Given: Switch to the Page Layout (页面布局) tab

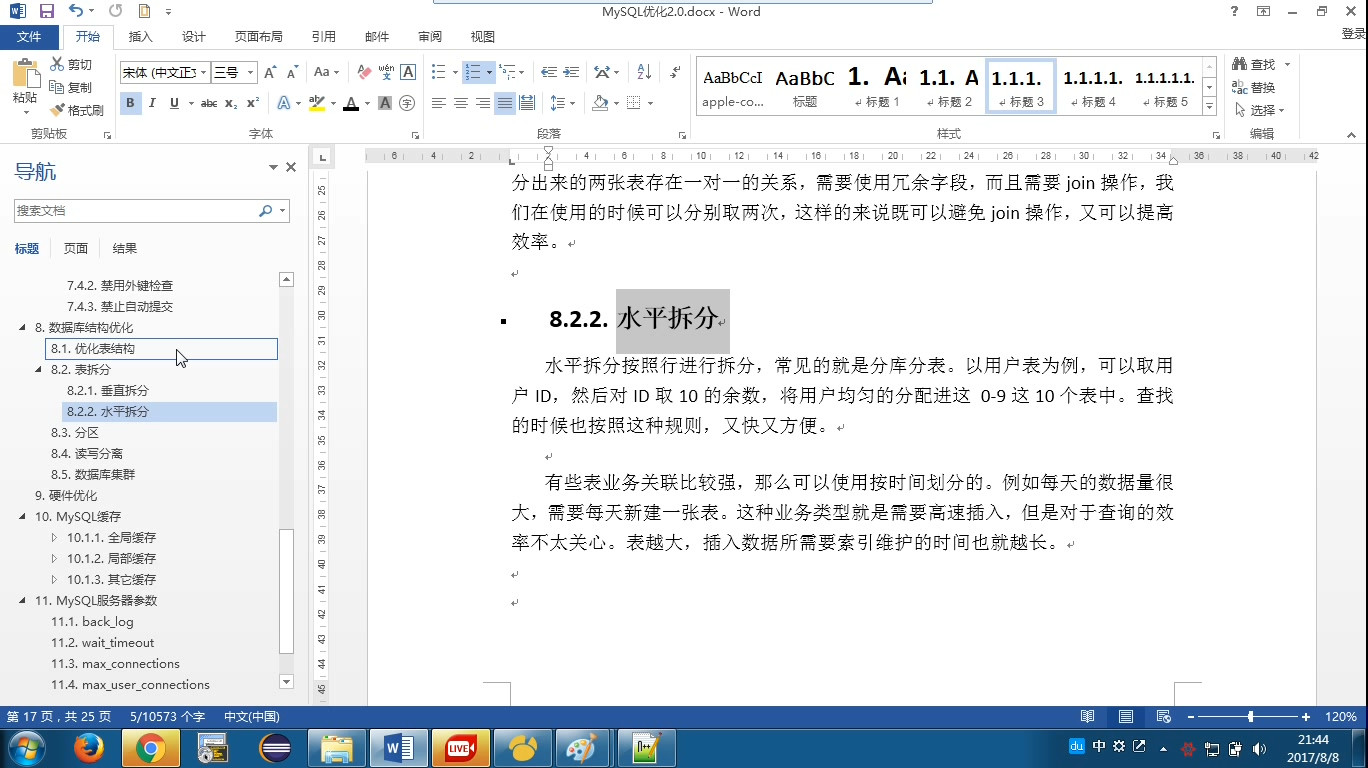Looking at the screenshot, I should tap(259, 37).
